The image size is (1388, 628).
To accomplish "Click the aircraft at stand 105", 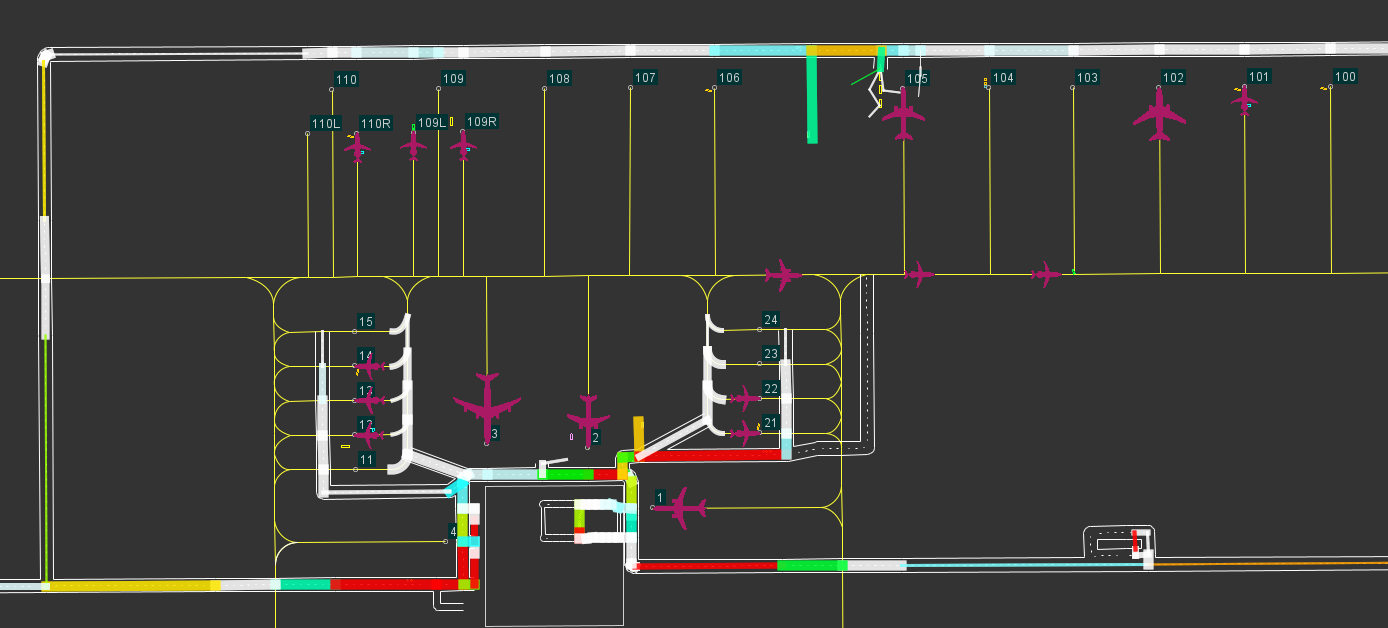I will coord(903,115).
